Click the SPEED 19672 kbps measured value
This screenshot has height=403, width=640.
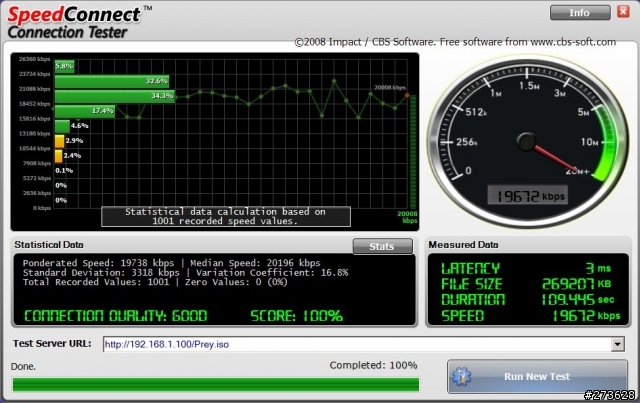586,316
